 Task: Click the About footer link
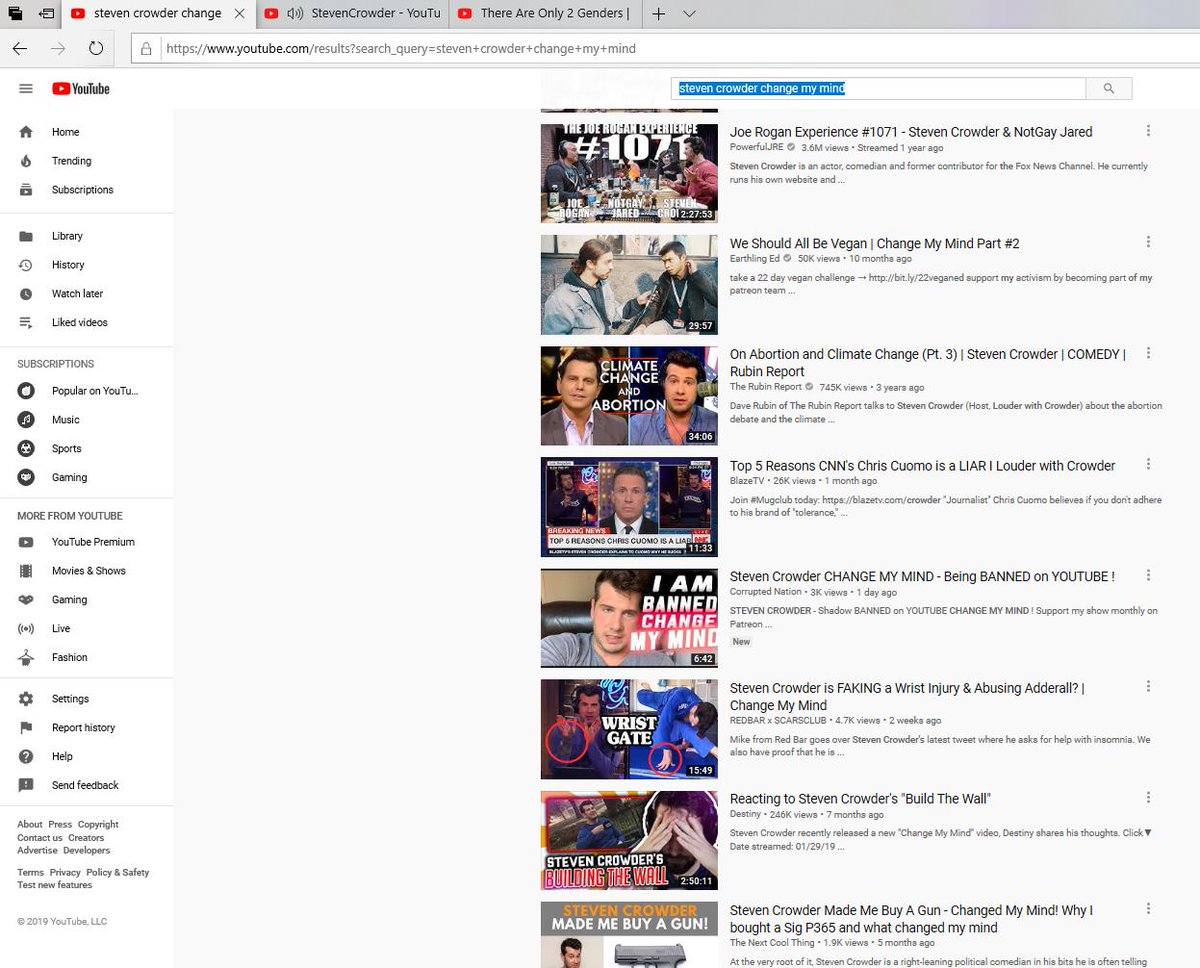click(x=29, y=825)
